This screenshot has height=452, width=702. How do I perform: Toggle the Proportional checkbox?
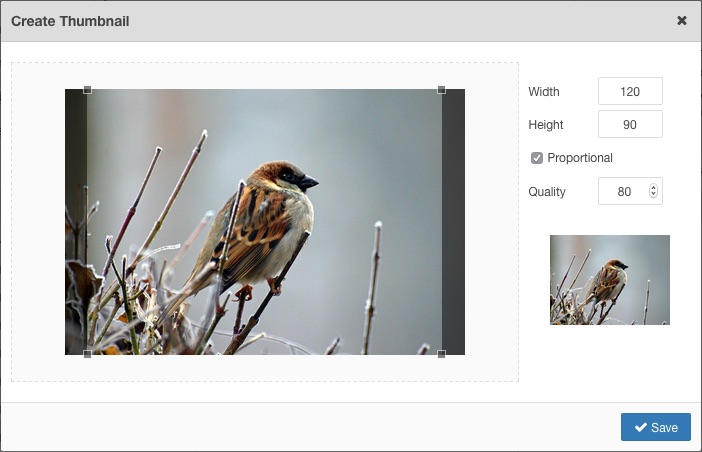537,158
